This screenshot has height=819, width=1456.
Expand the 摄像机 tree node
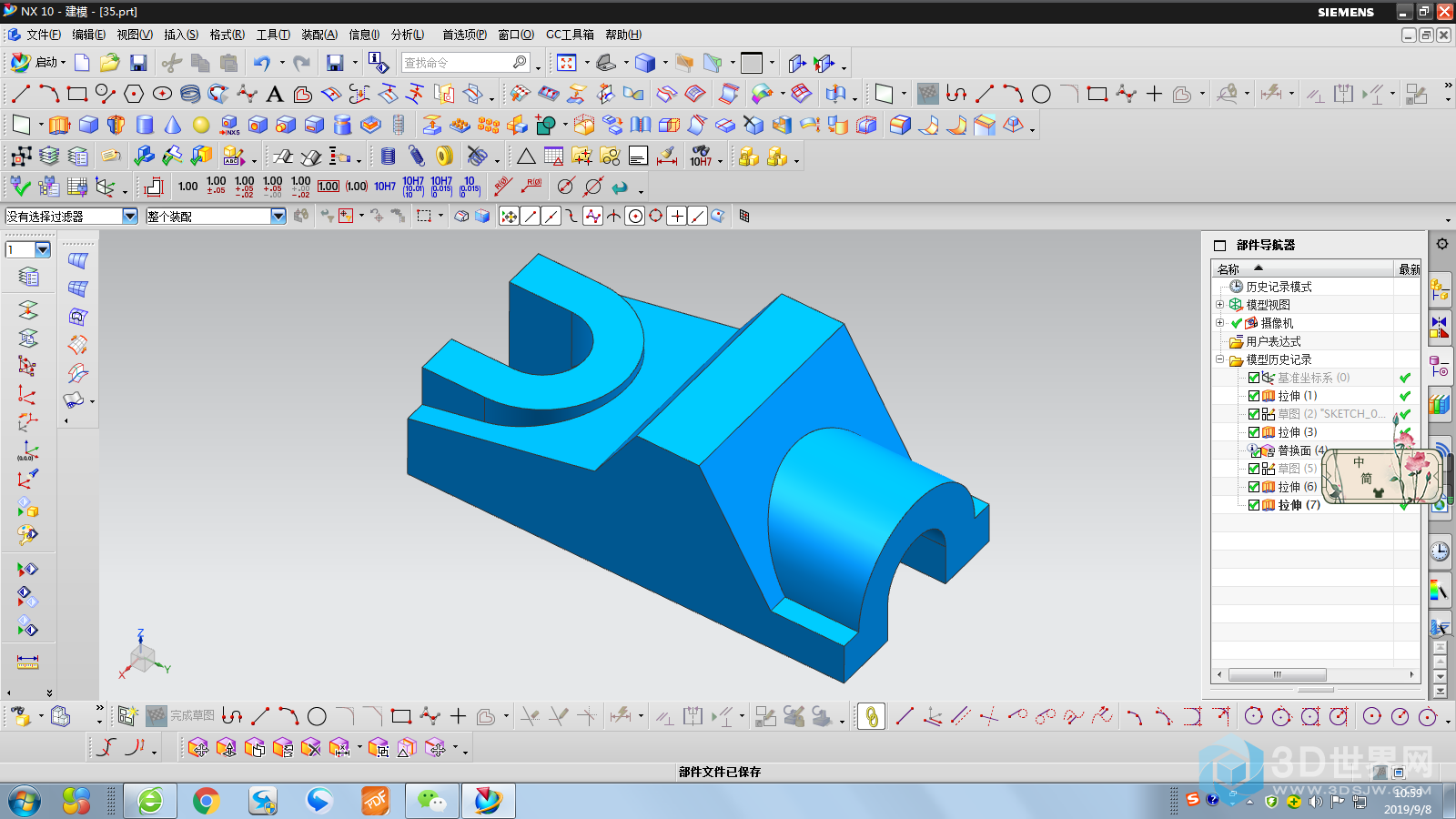(1220, 323)
